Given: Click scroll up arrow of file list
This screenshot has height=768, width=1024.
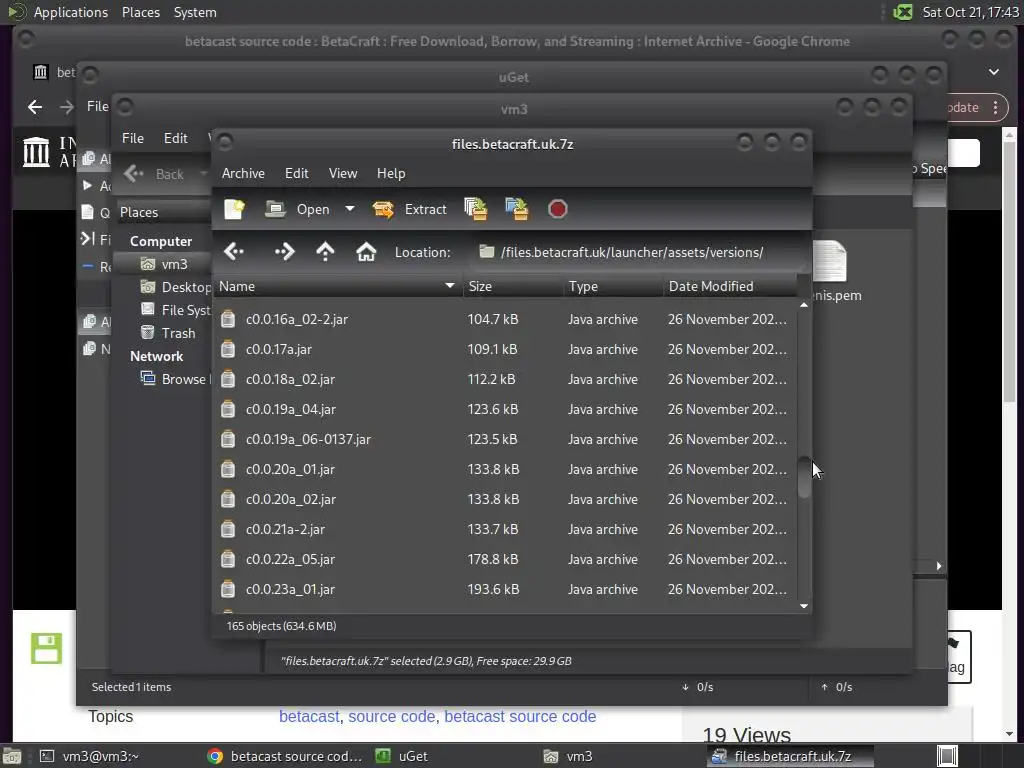Looking at the screenshot, I should [804, 305].
